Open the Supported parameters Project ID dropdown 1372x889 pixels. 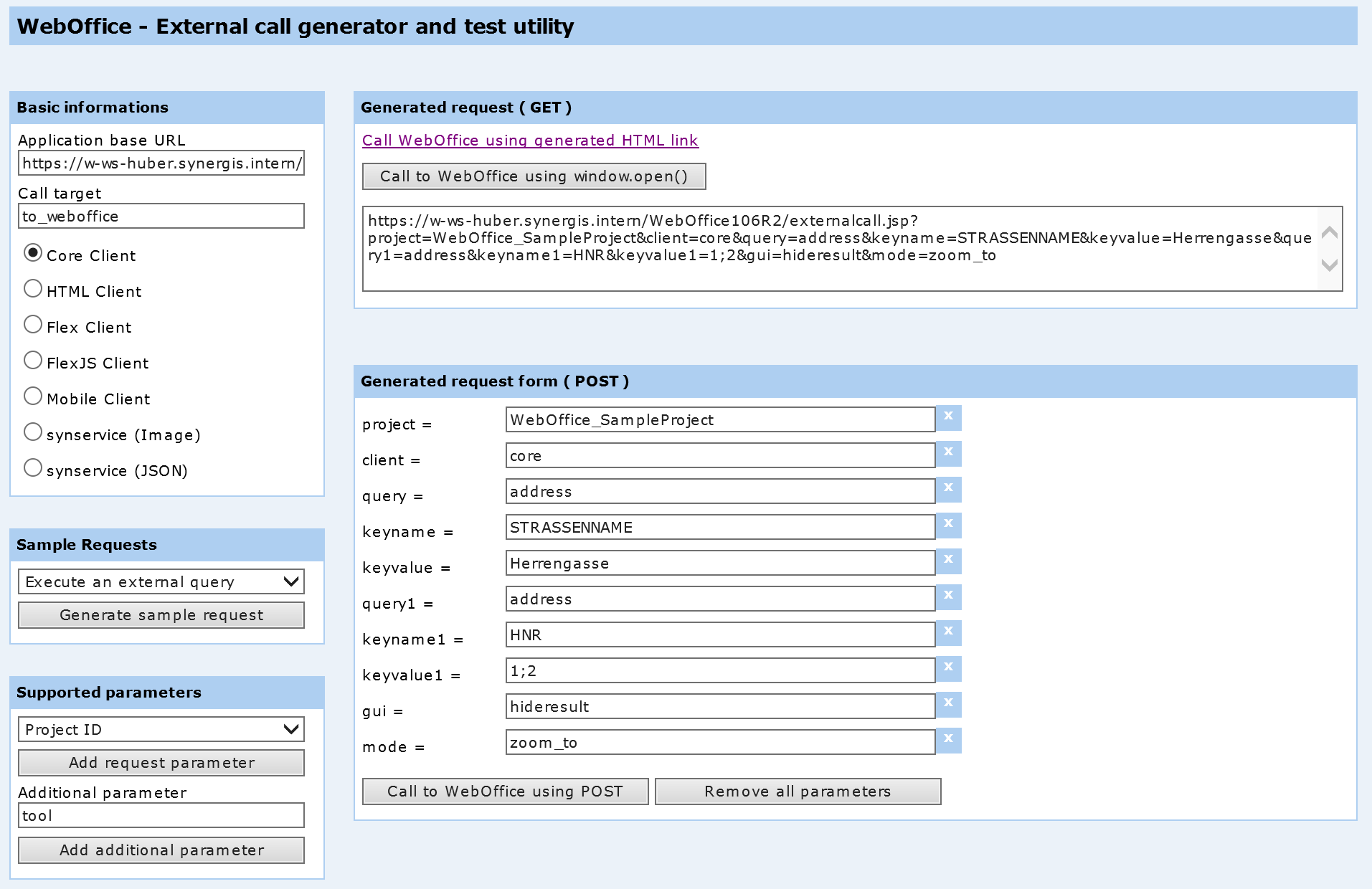161,729
